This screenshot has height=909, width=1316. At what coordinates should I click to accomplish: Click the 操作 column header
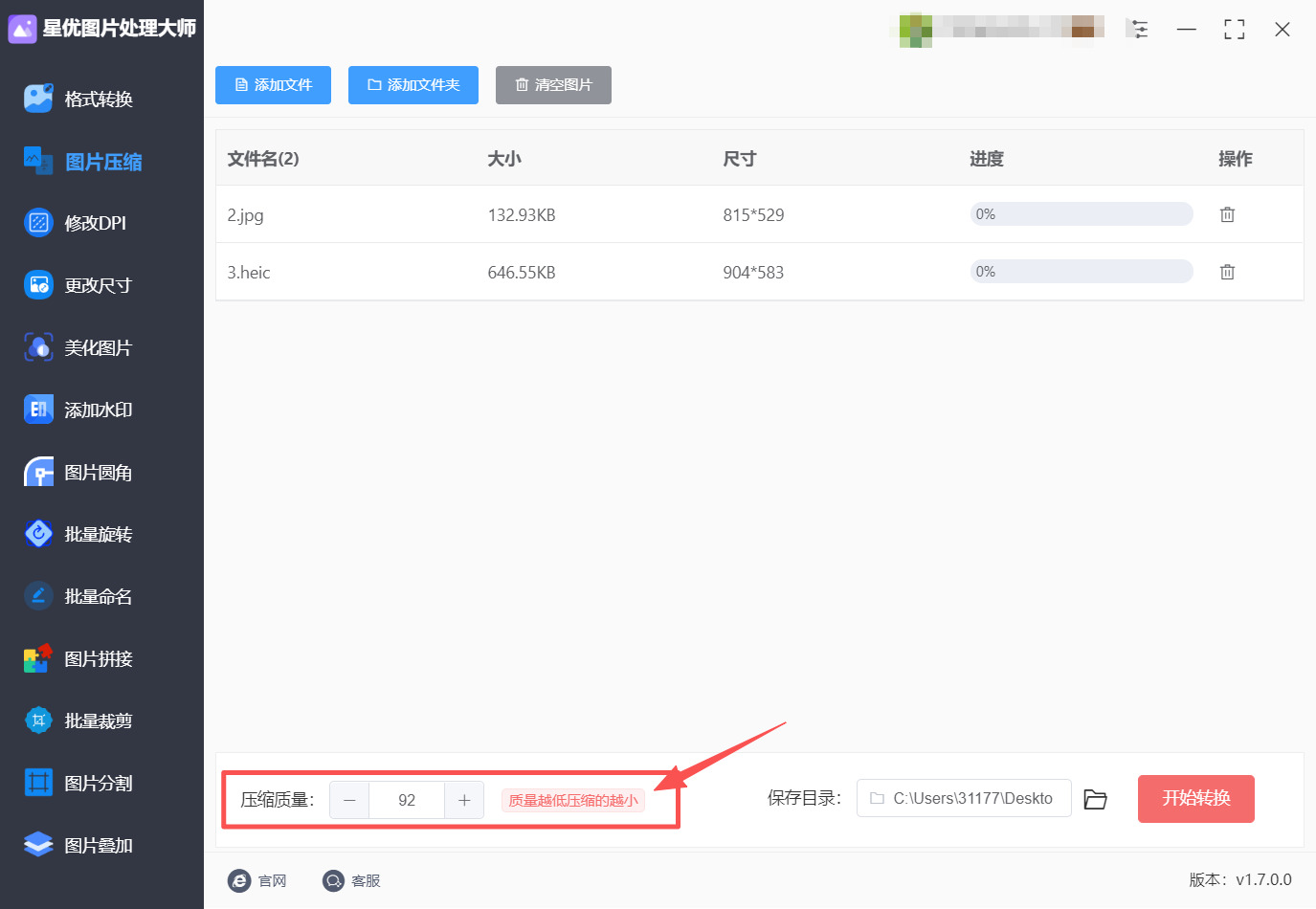click(x=1236, y=159)
